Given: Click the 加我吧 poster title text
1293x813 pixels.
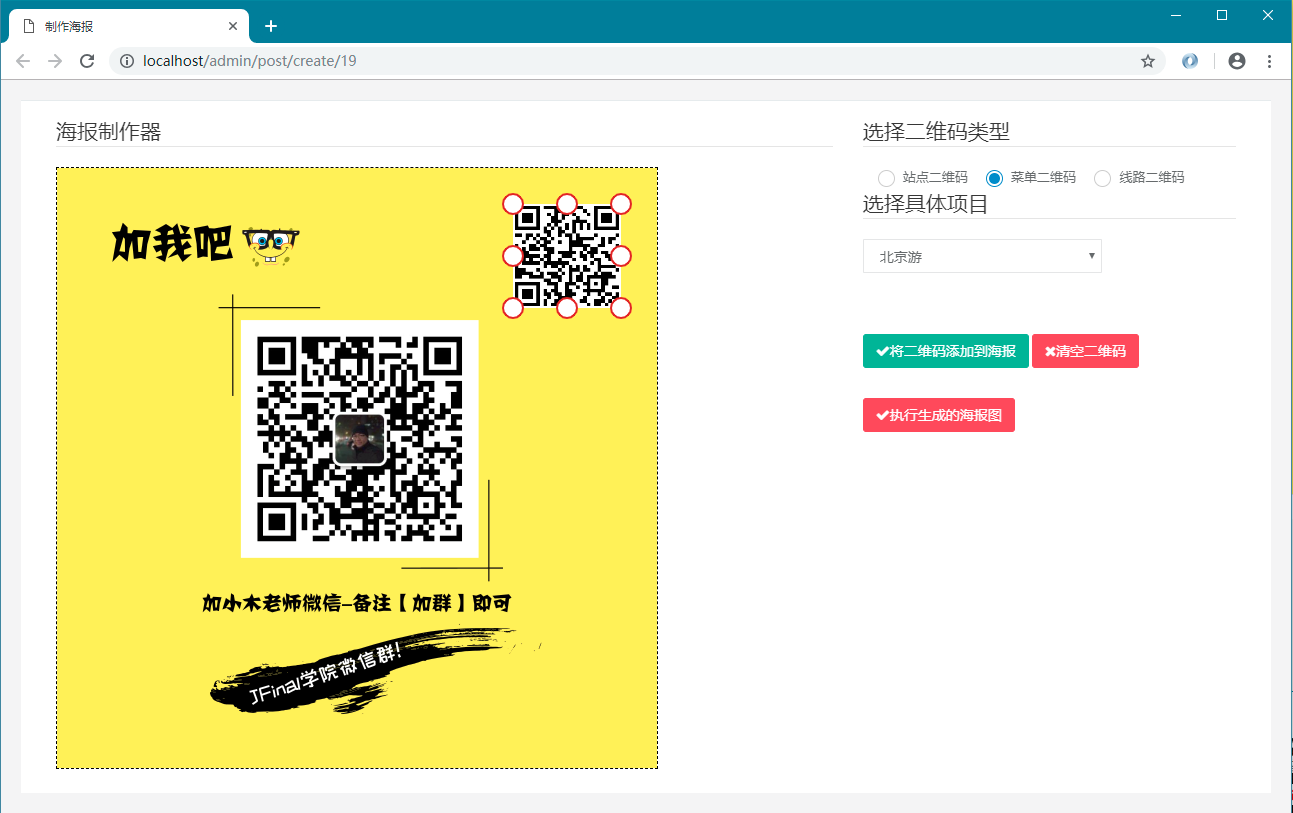Looking at the screenshot, I should (x=173, y=244).
